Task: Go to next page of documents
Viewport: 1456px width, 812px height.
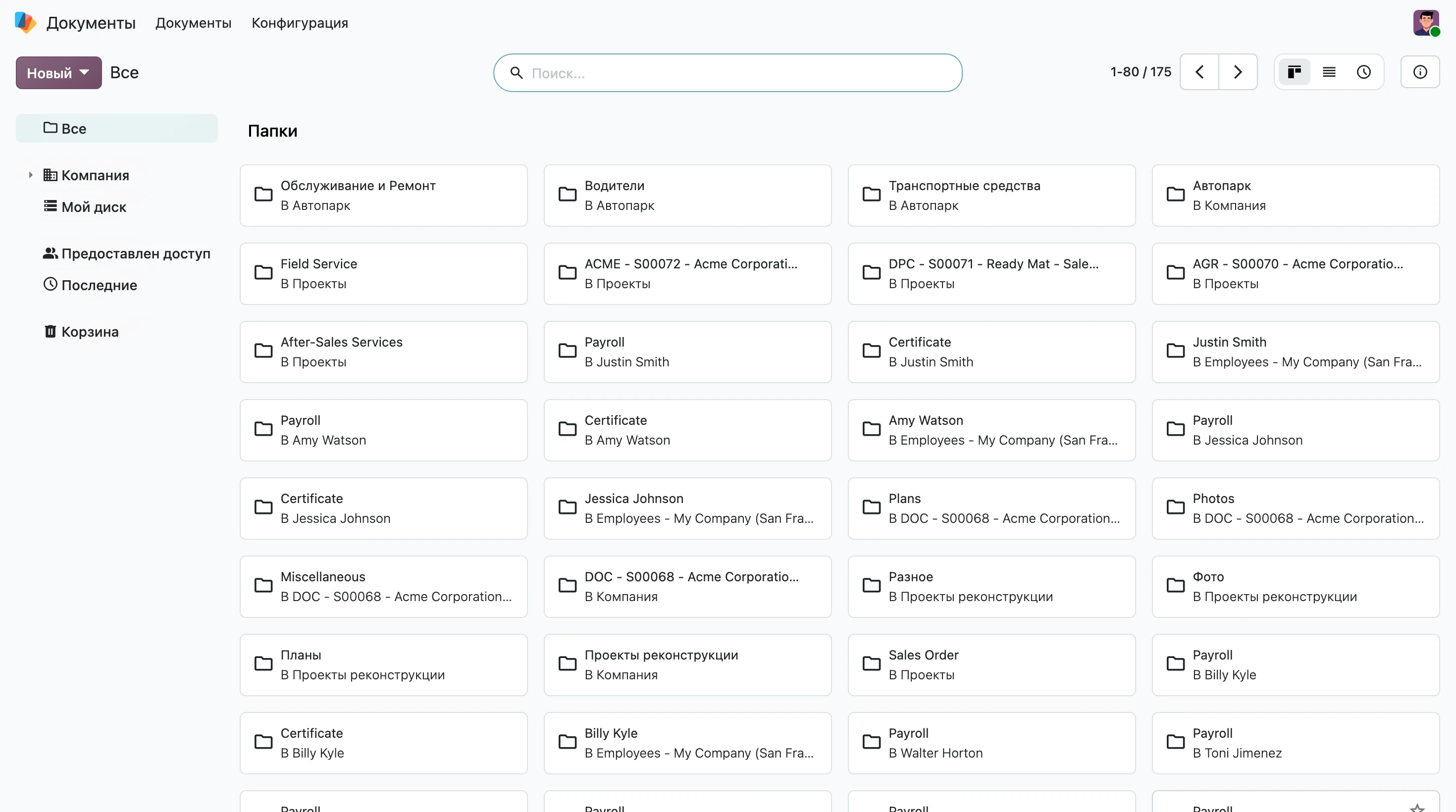Action: coord(1238,72)
